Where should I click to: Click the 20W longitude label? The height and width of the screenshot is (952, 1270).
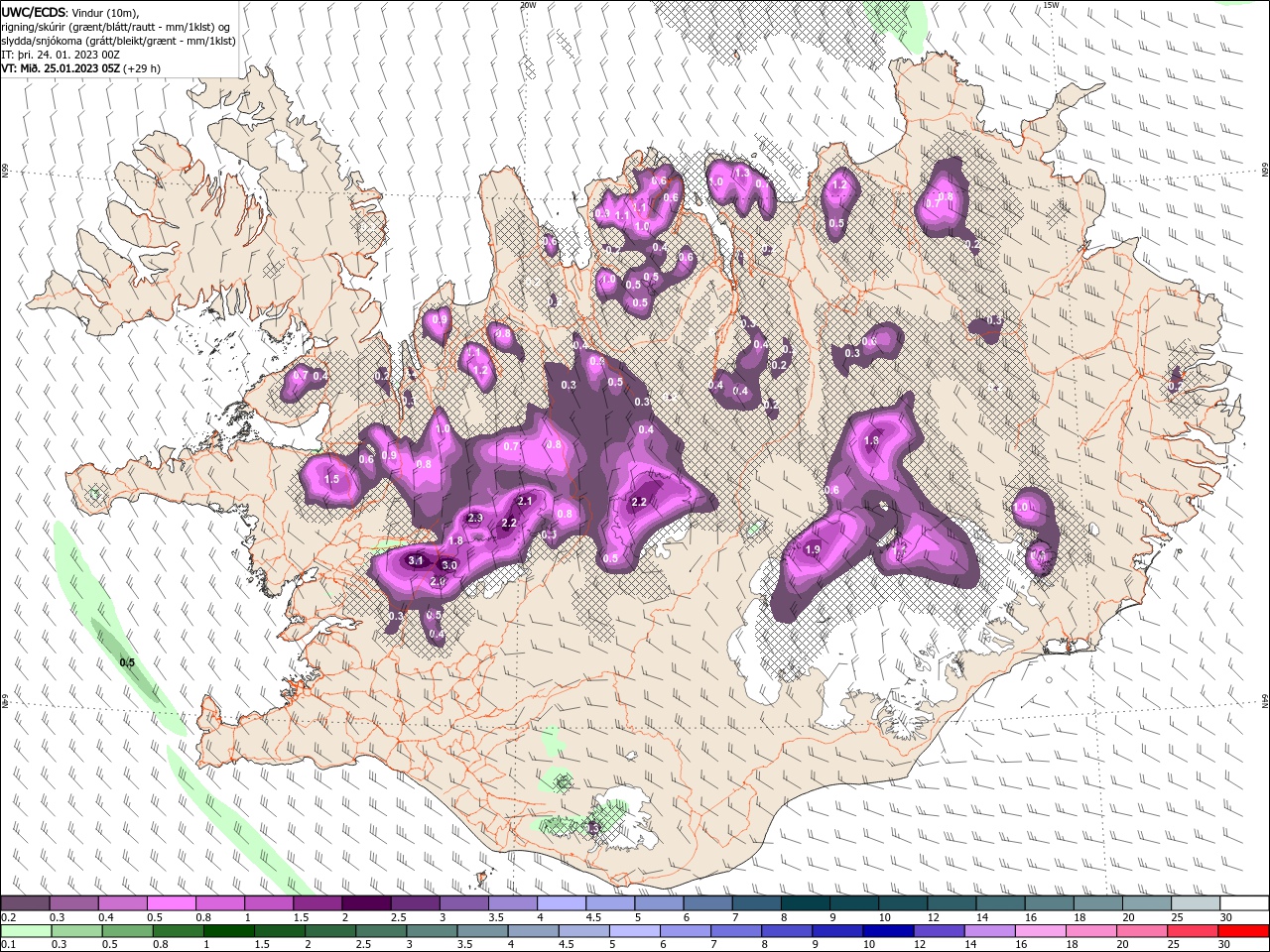[x=528, y=5]
